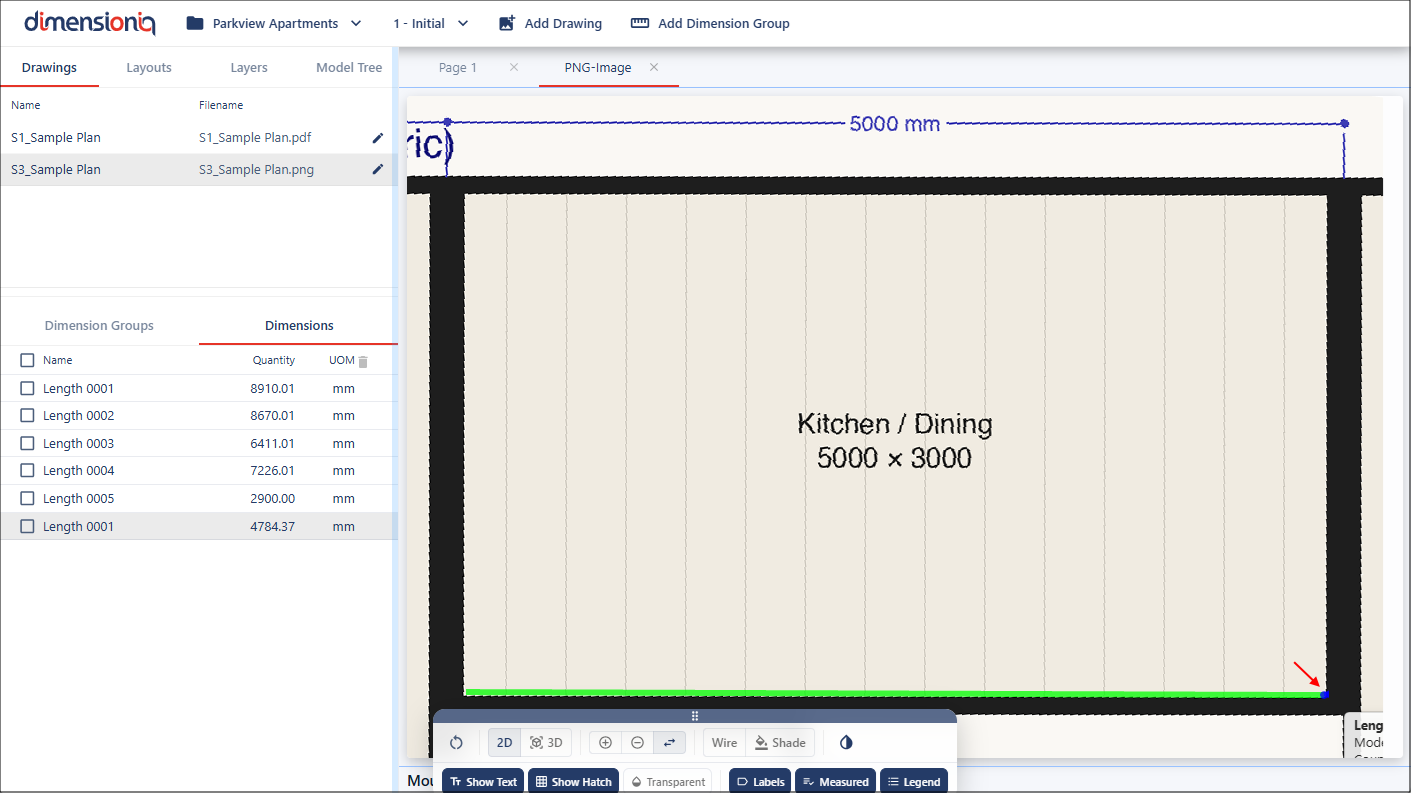The image size is (1411, 793).
Task: Check the Length 0003 checkbox
Action: point(28,443)
